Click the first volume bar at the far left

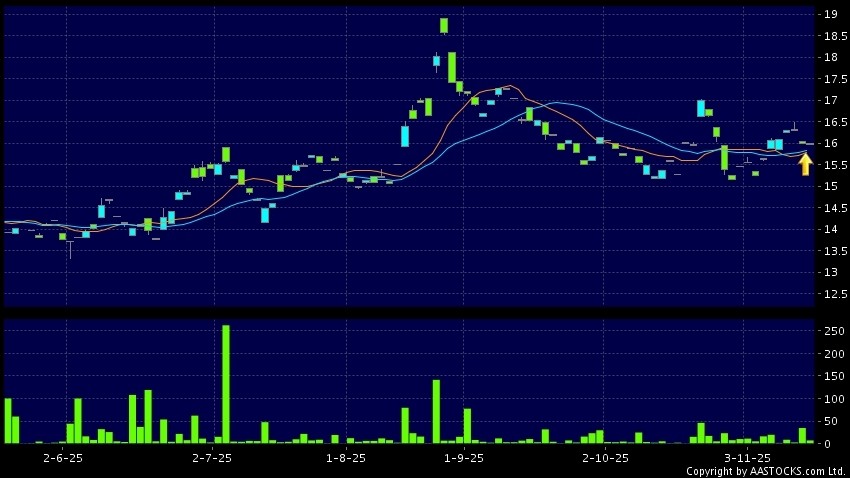[x=8, y=420]
